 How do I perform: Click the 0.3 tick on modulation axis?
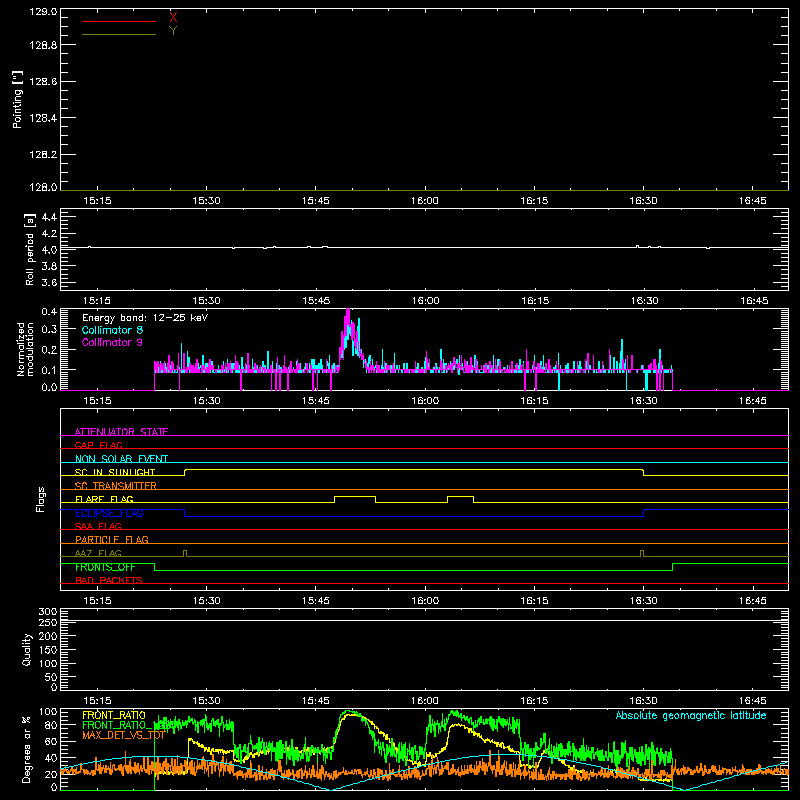click(x=49, y=329)
